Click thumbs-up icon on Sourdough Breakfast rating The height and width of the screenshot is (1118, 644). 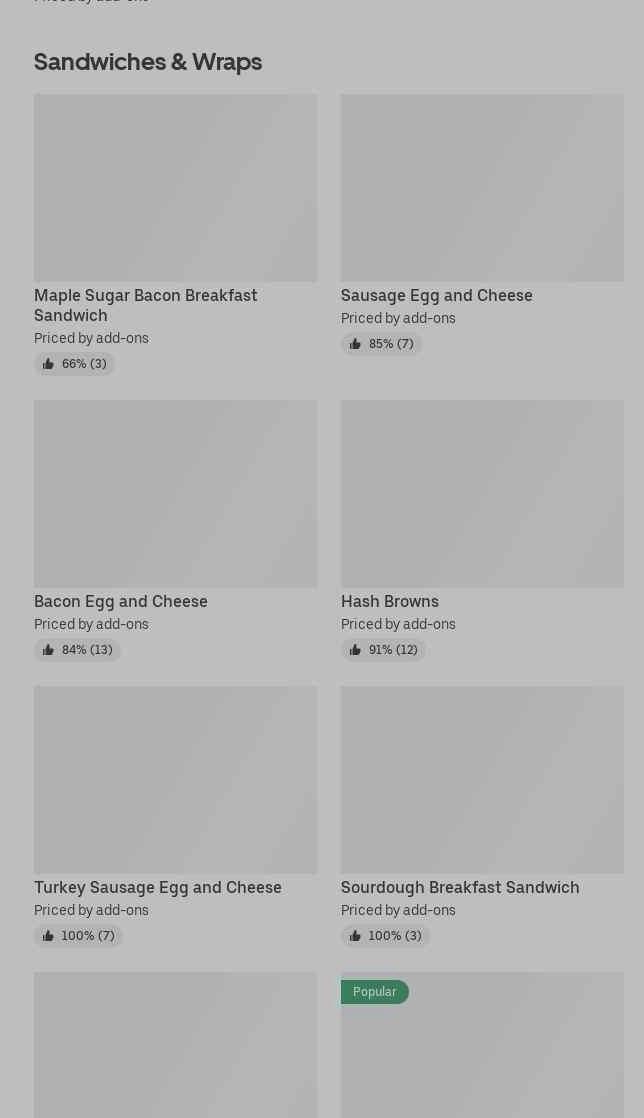coord(355,935)
